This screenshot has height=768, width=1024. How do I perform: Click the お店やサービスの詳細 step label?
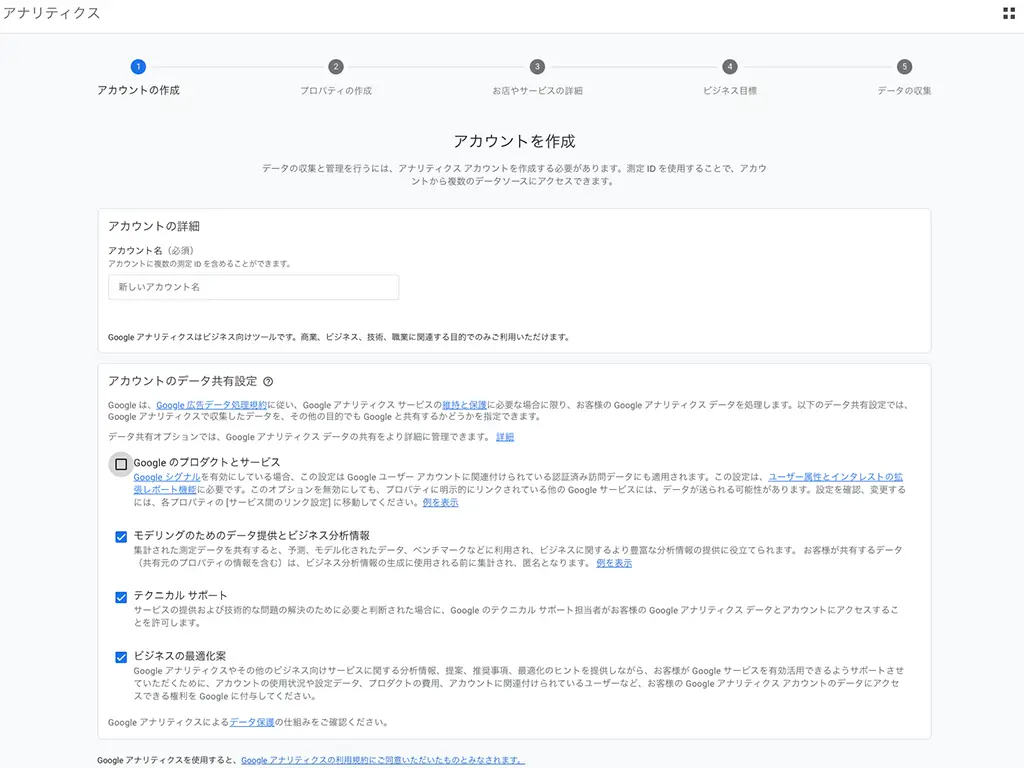537,91
